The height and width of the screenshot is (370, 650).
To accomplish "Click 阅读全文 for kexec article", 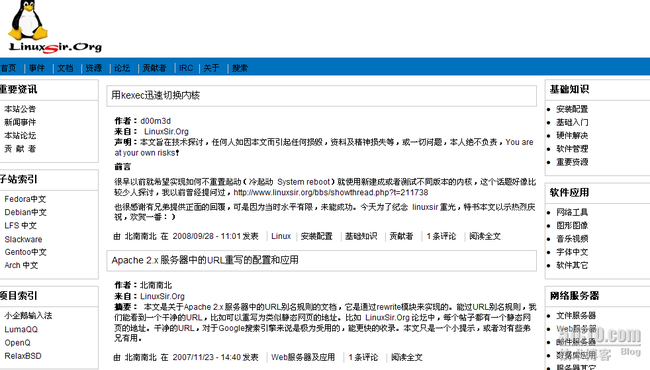I will (485, 236).
